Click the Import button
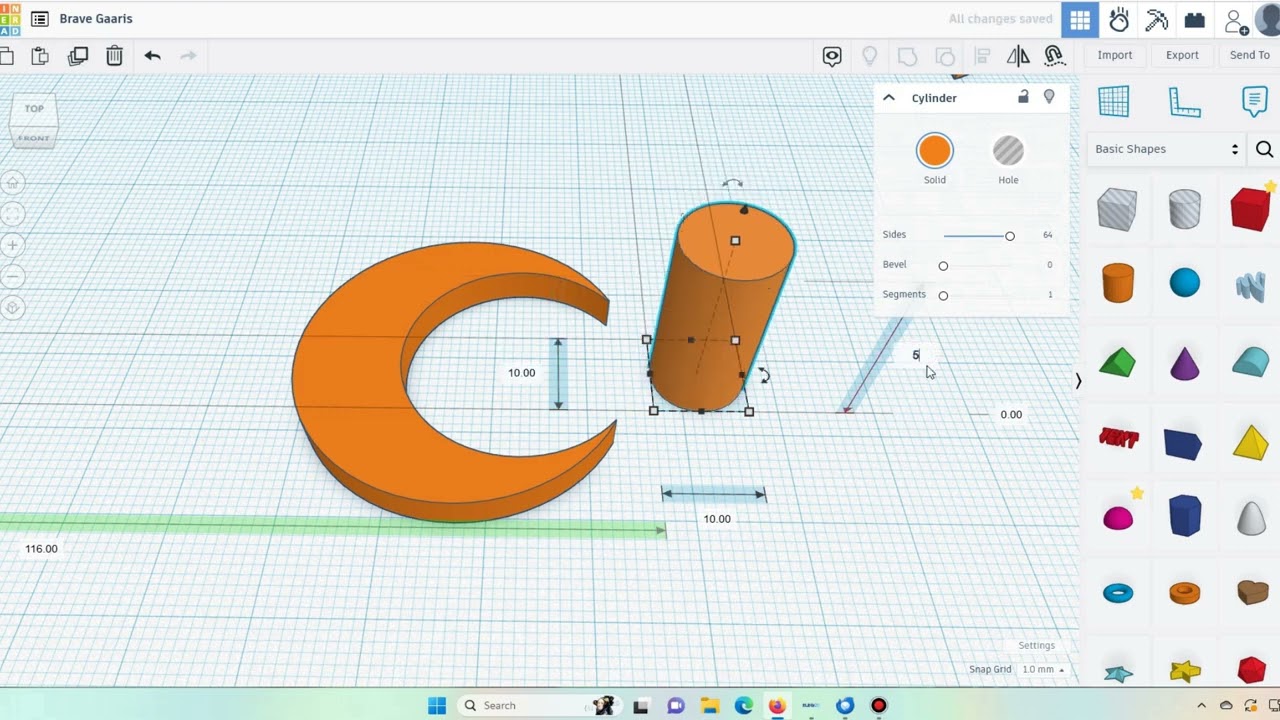This screenshot has height=720, width=1280. (1115, 55)
